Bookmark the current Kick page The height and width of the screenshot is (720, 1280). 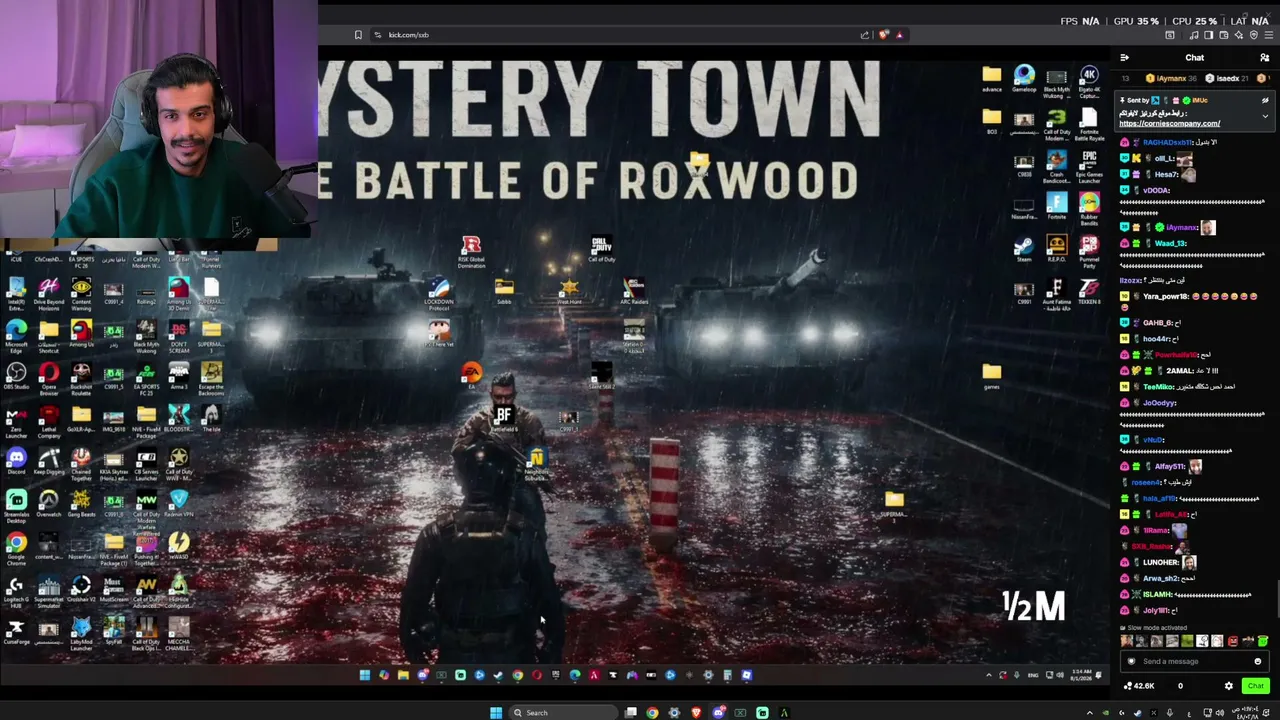click(x=358, y=35)
